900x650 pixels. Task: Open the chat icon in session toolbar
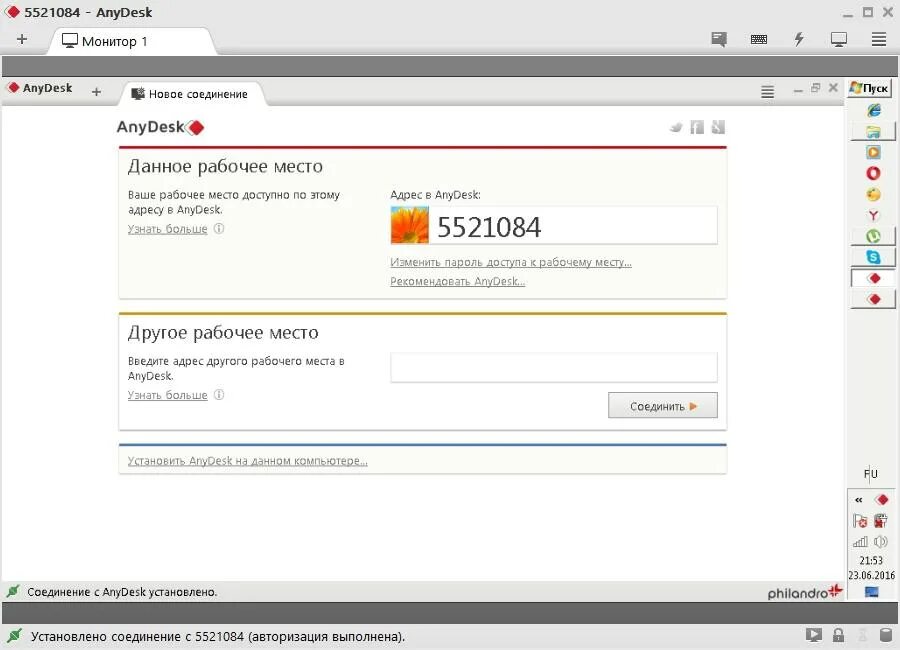[719, 39]
